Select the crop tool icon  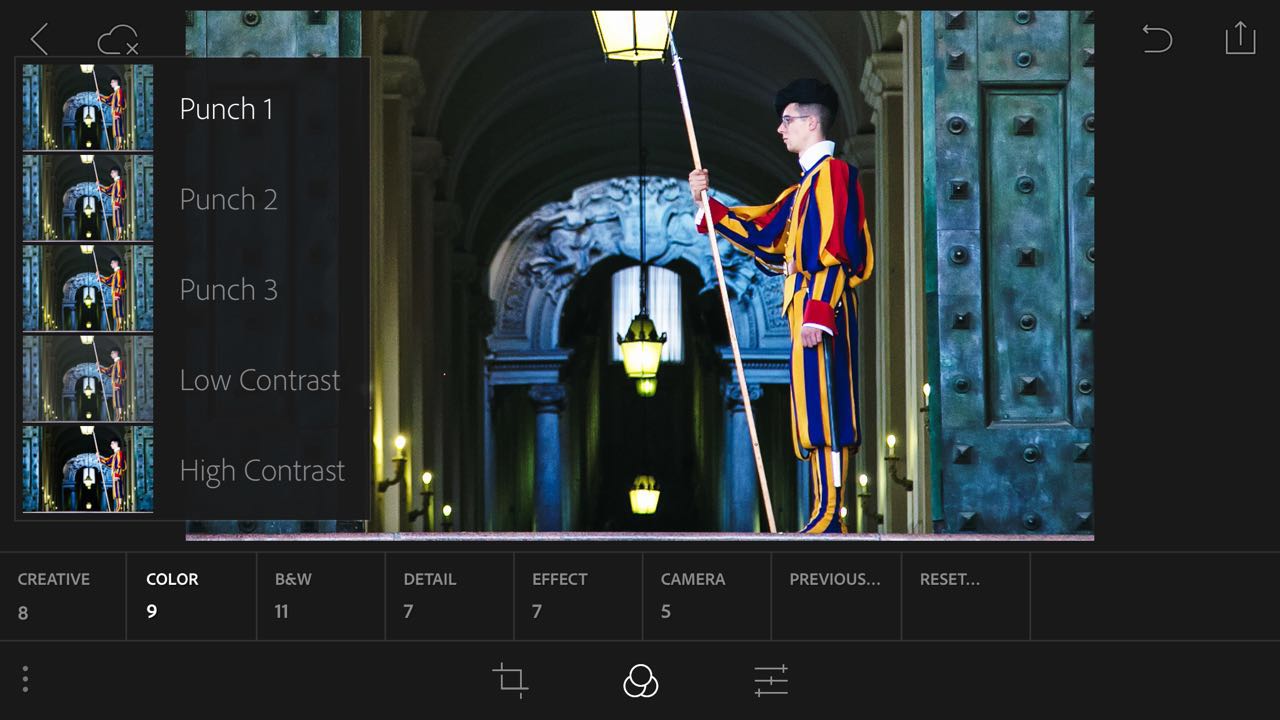click(x=510, y=680)
